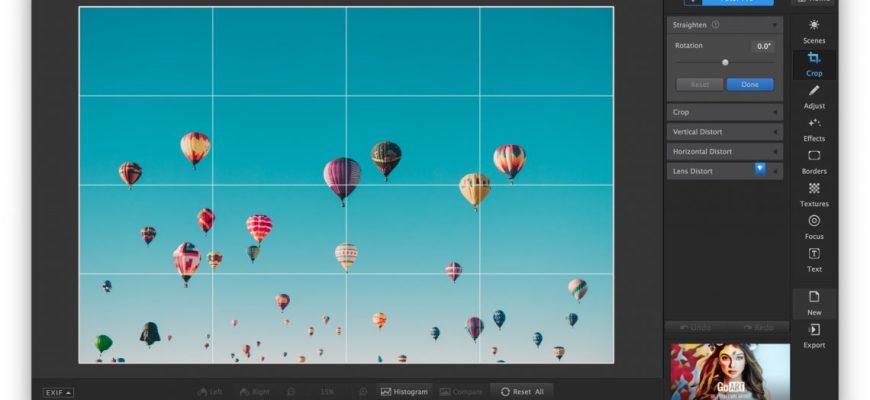This screenshot has height=400, width=870.
Task: Click the Reset All button
Action: click(x=522, y=391)
